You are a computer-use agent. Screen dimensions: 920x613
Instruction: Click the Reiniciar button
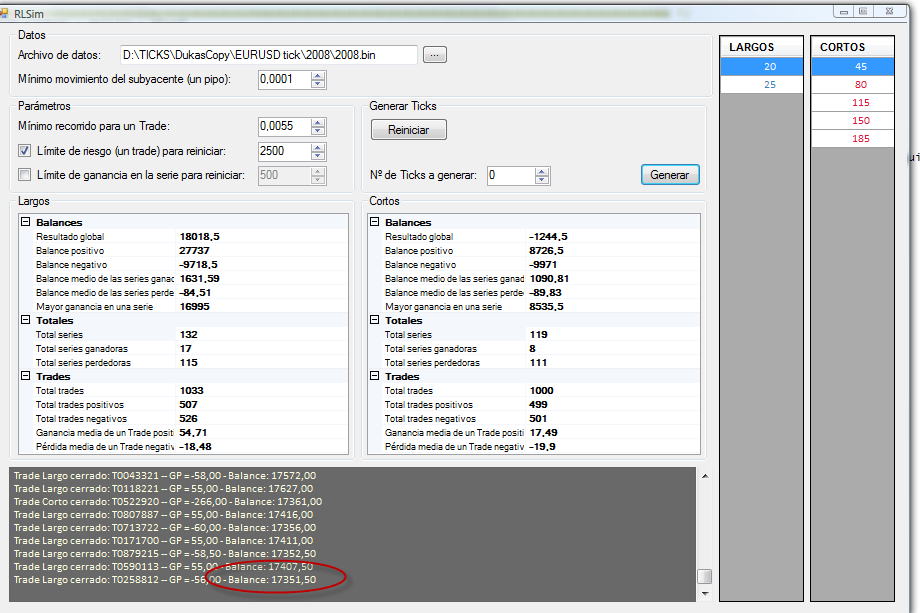click(408, 130)
